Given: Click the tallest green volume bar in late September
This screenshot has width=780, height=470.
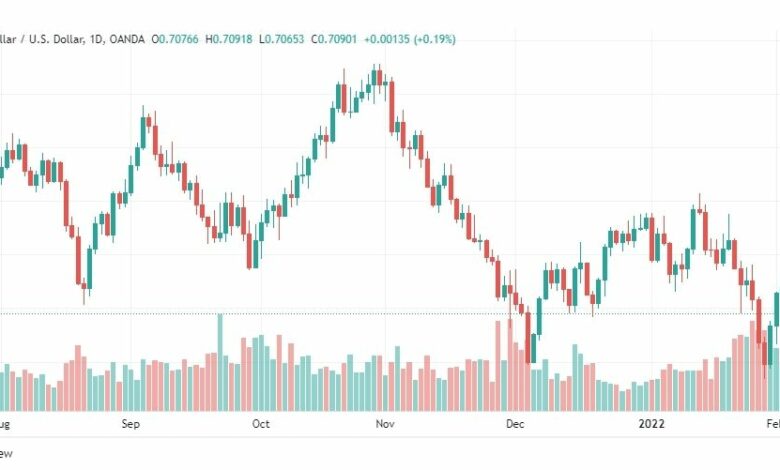Looking at the screenshot, I should coord(220,362).
